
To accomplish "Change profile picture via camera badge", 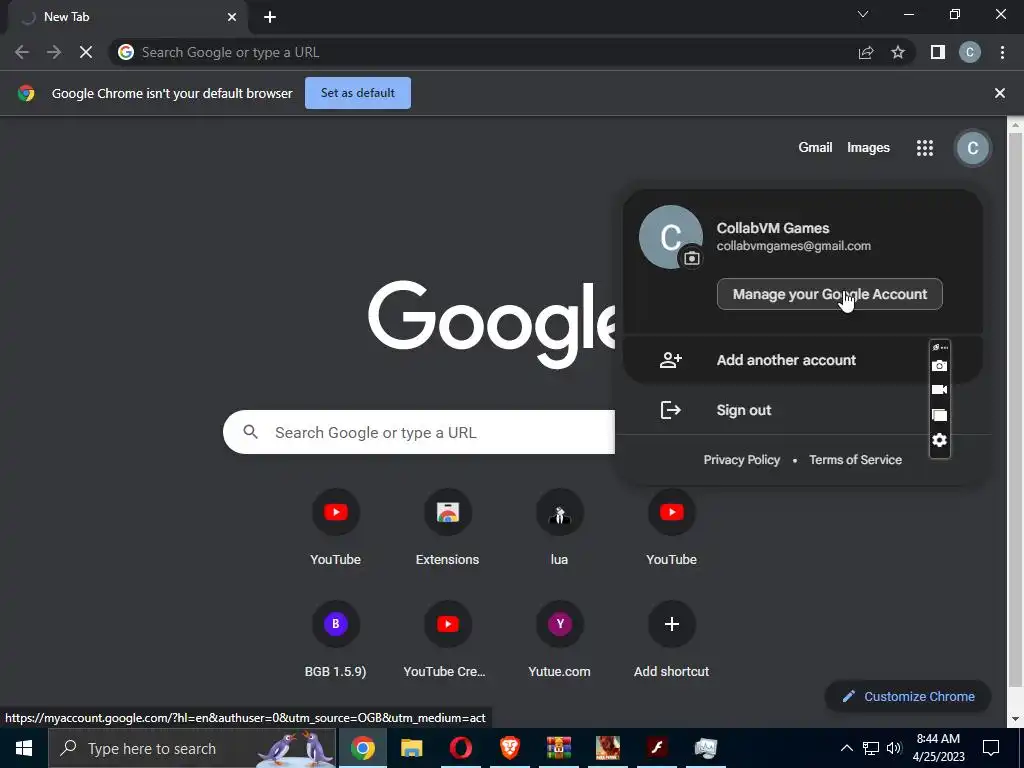I will click(x=692, y=259).
